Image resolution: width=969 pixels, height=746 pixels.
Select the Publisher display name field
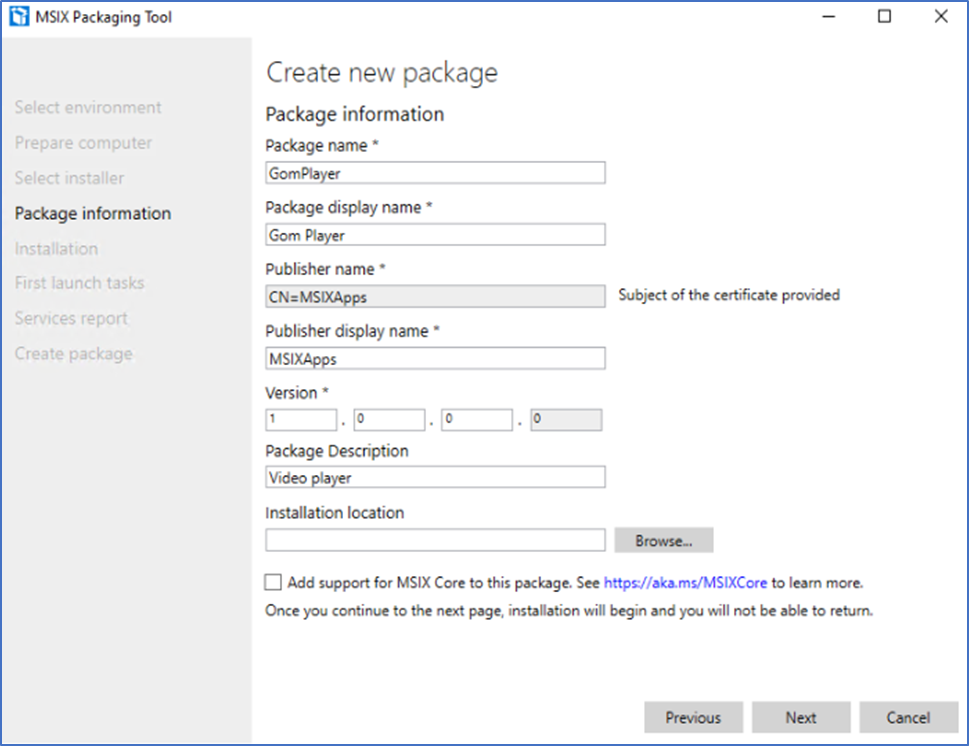click(x=435, y=358)
